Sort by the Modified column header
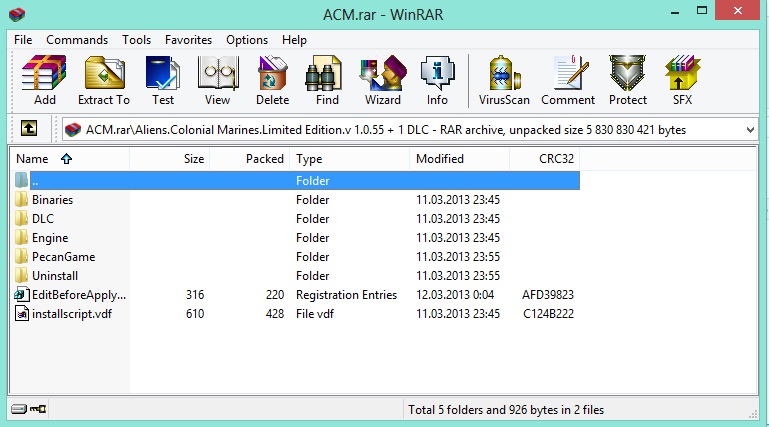 pyautogui.click(x=440, y=159)
